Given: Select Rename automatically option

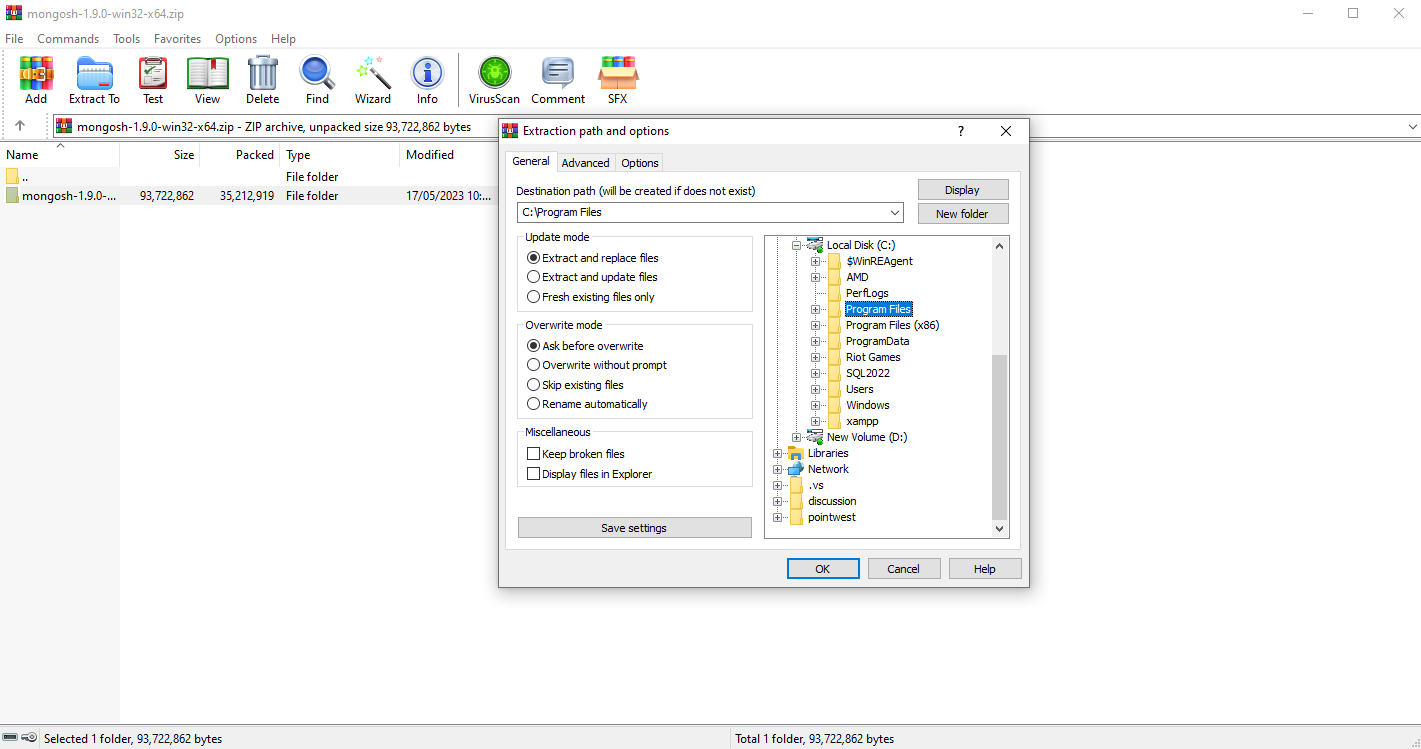Looking at the screenshot, I should 533,404.
